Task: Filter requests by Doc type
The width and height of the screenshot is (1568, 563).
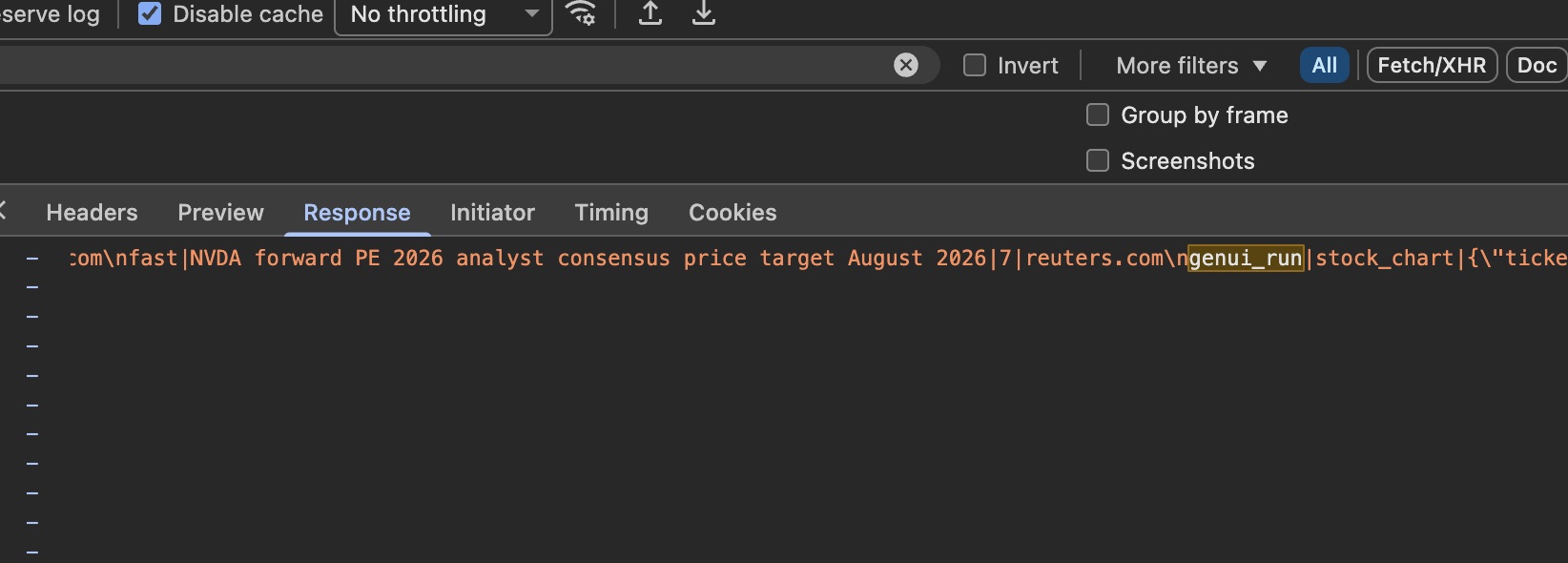Action: [x=1537, y=65]
